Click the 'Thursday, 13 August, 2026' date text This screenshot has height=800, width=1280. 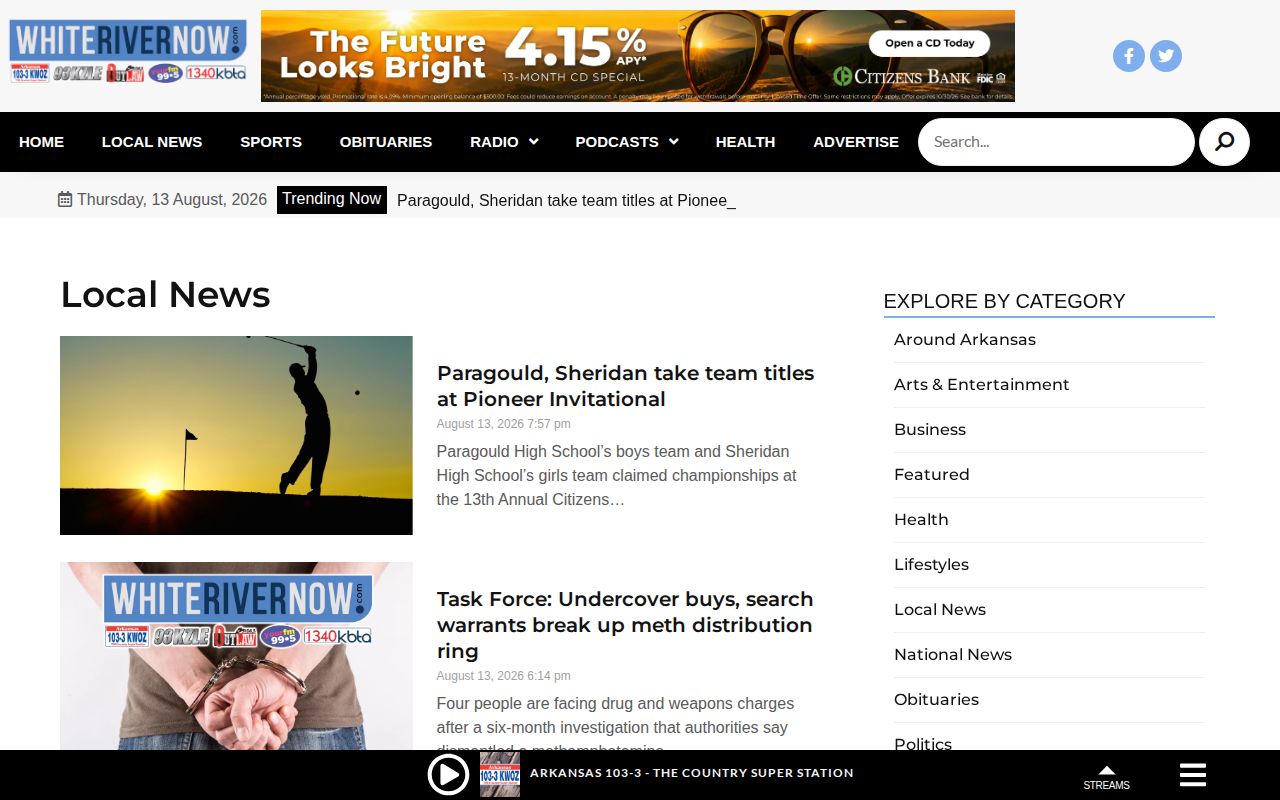172,200
